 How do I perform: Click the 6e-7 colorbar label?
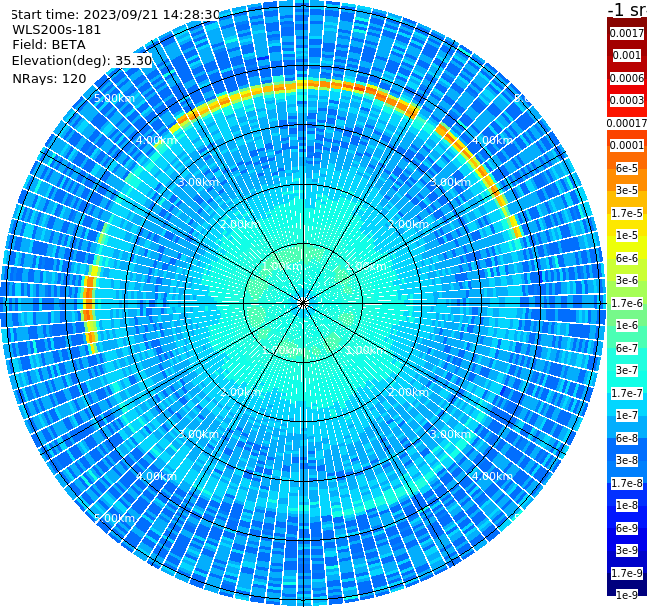point(627,348)
